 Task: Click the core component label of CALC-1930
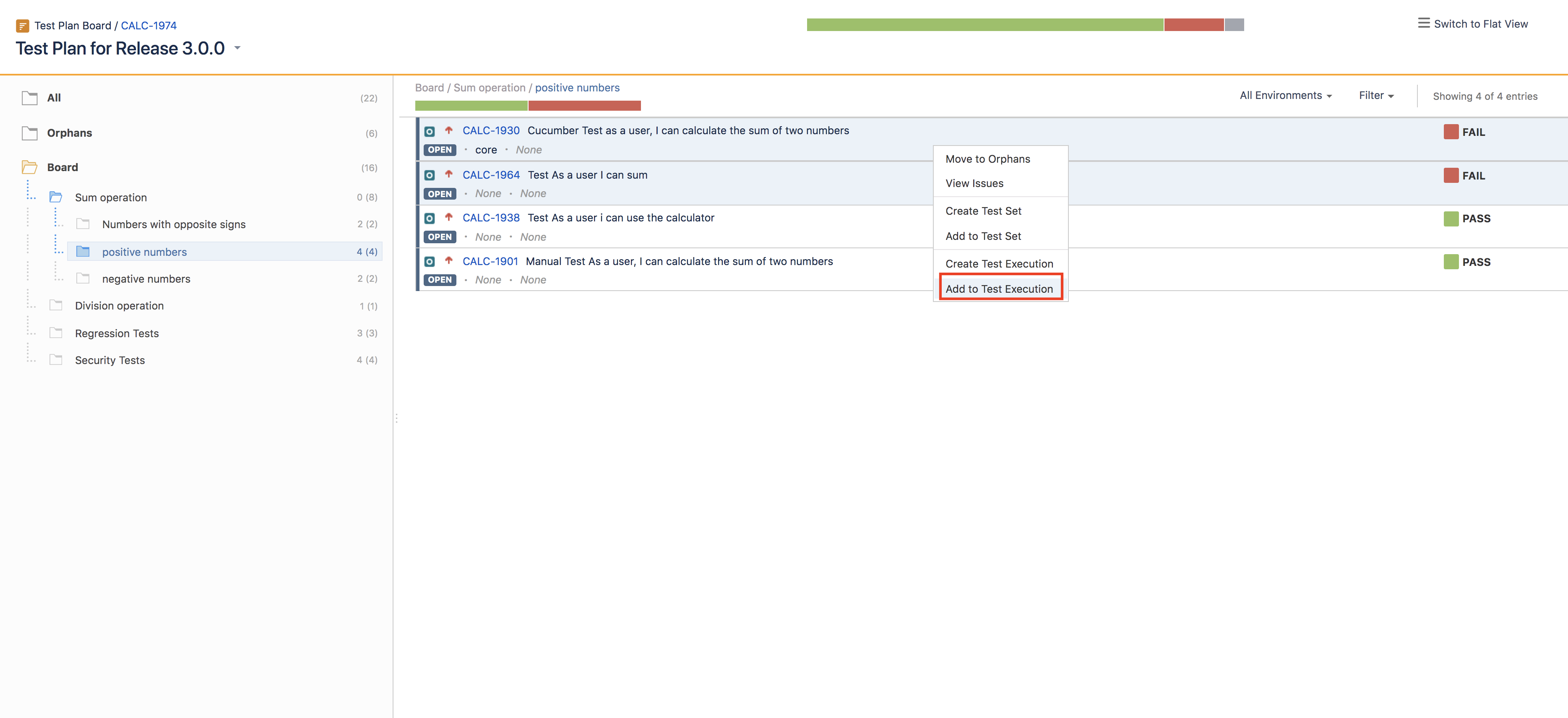[x=486, y=150]
